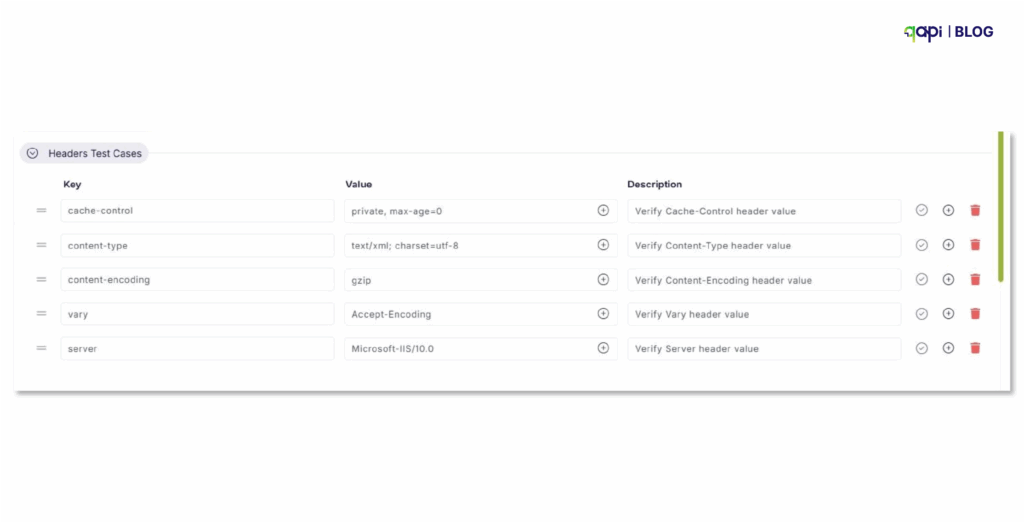1024x522 pixels.
Task: Delete the content-encoding test row
Action: 975,280
